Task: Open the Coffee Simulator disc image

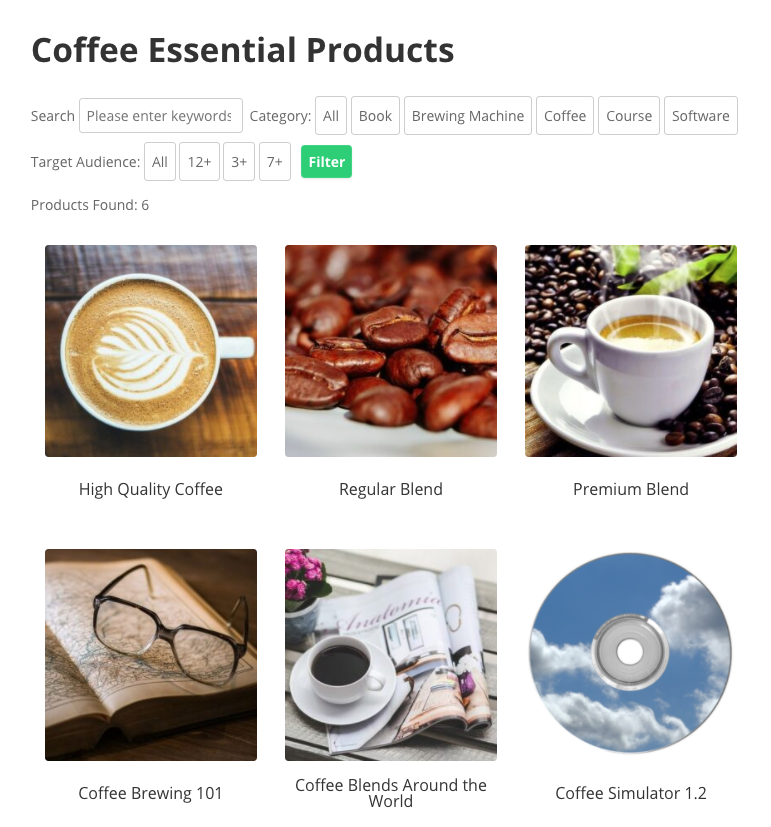Action: (631, 655)
